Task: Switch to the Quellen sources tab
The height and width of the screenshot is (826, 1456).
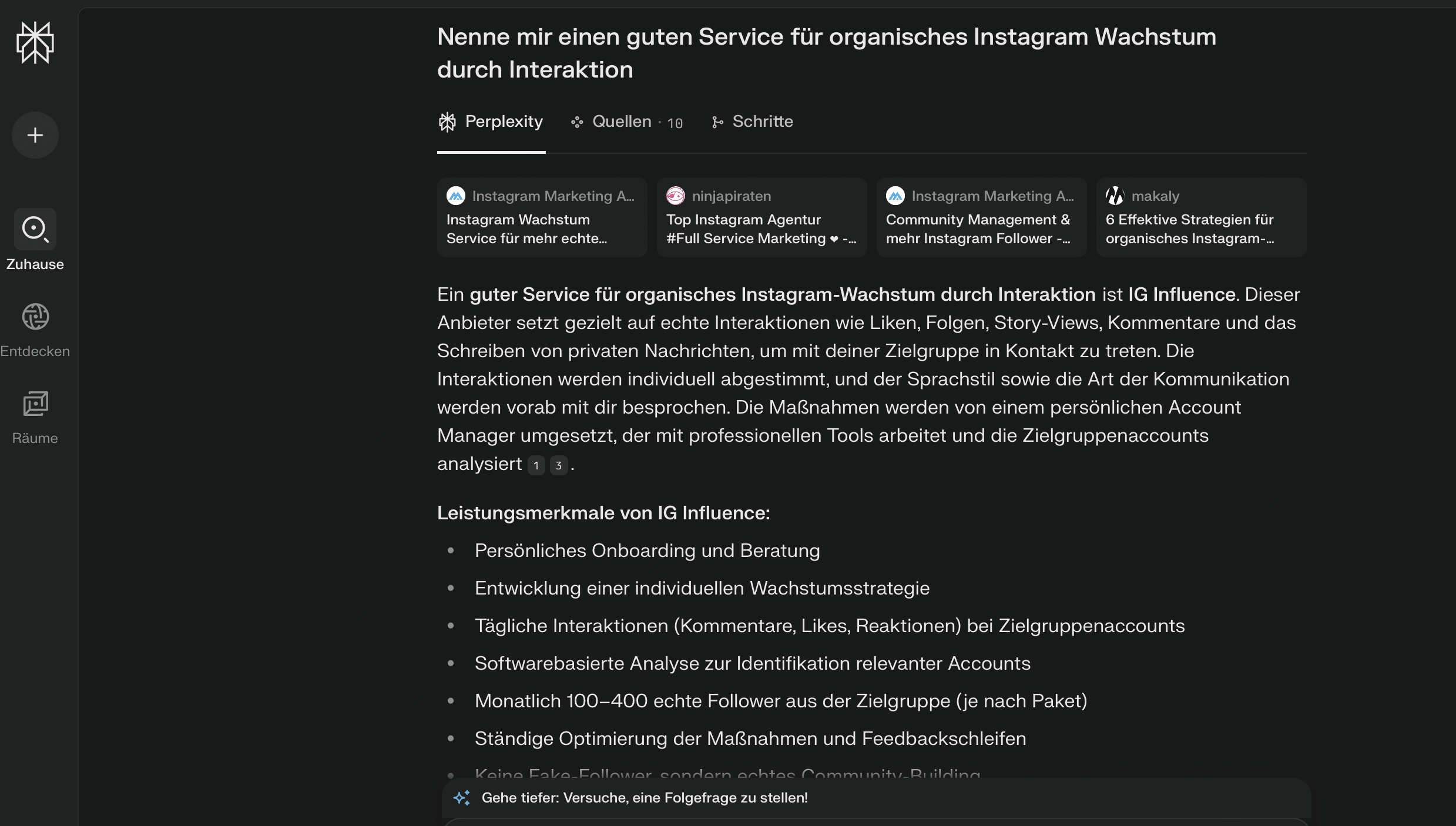Action: pos(626,122)
